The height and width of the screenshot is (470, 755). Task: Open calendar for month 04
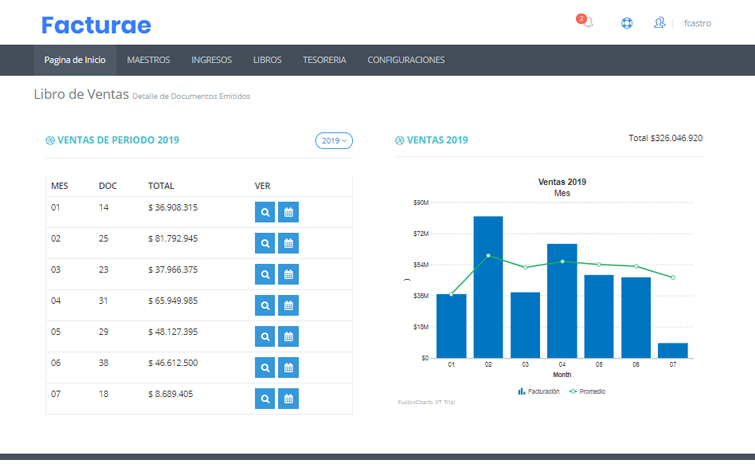point(288,305)
